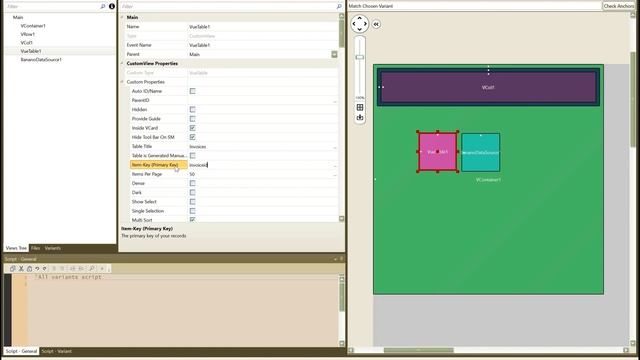Open ellipsis editor for Item-Key property

335,165
